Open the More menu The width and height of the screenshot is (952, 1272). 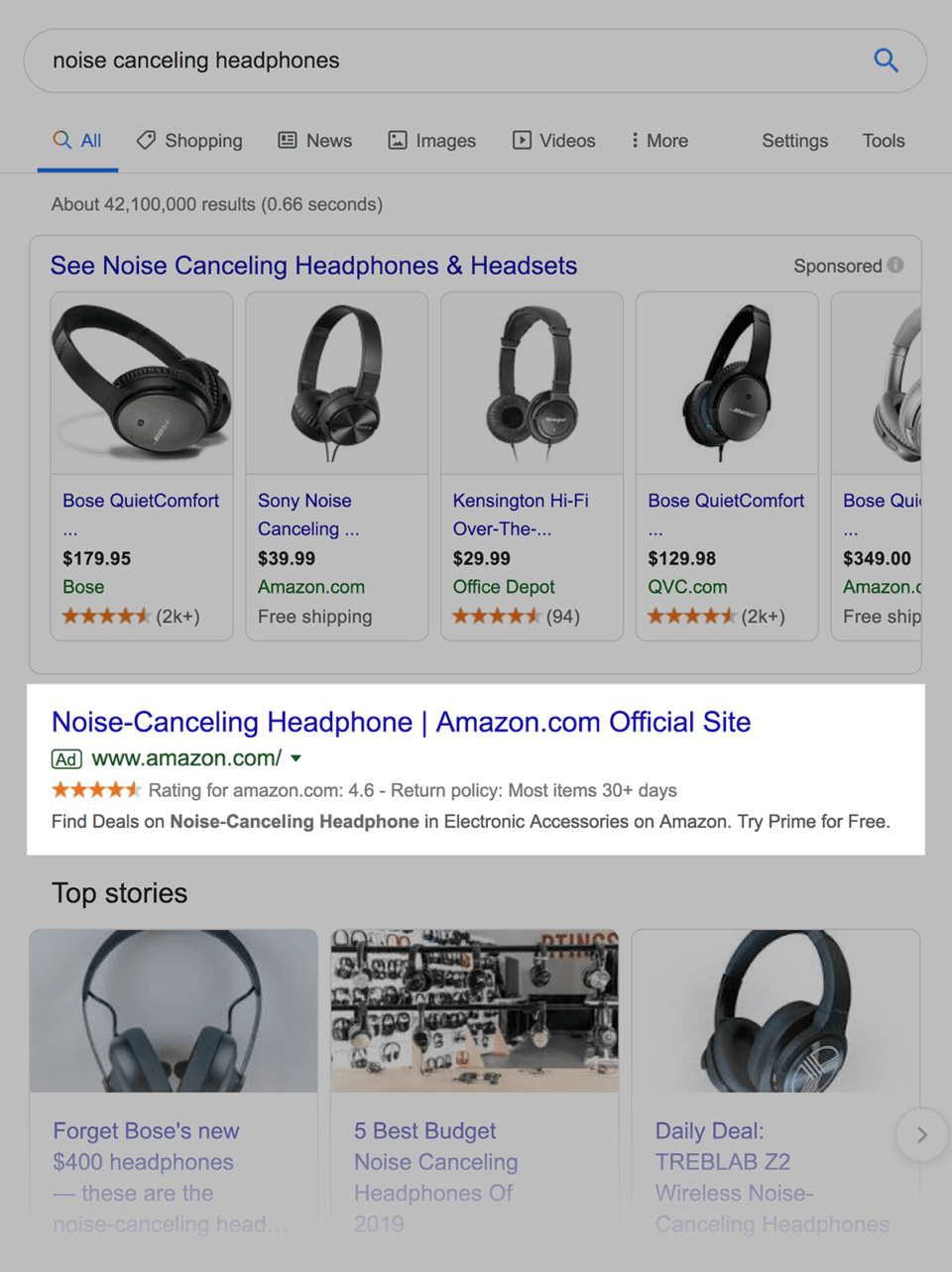tap(659, 141)
